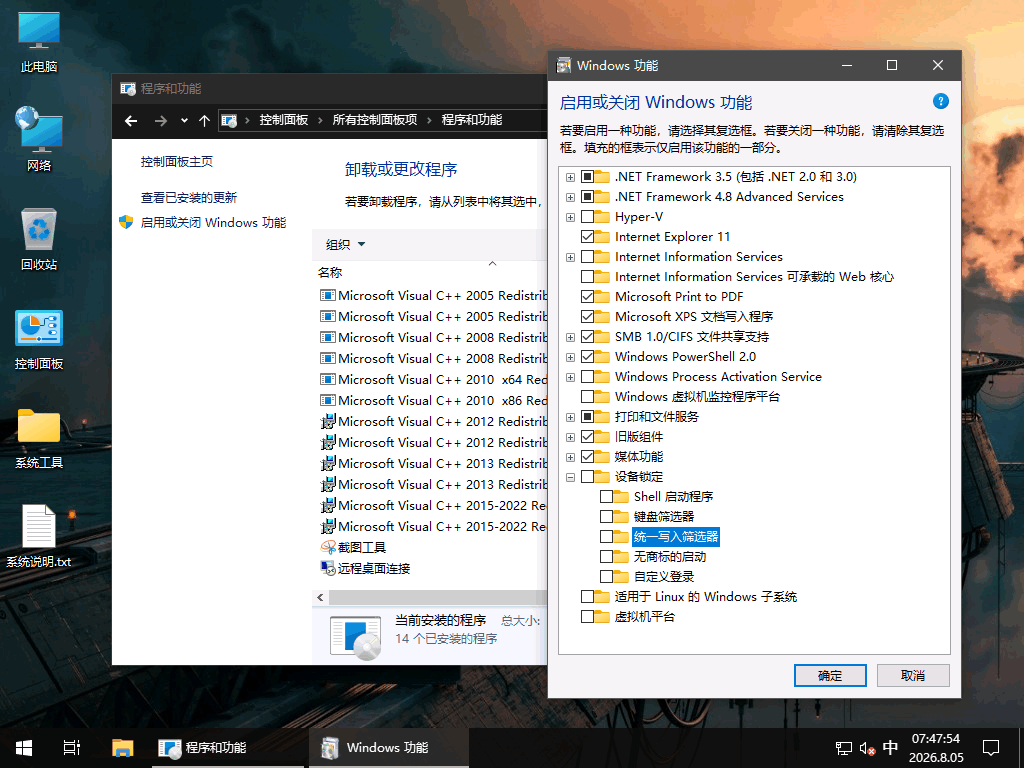Screen dimensions: 1024x768
Task: Click the muted volume tray icon
Action: (x=867, y=748)
